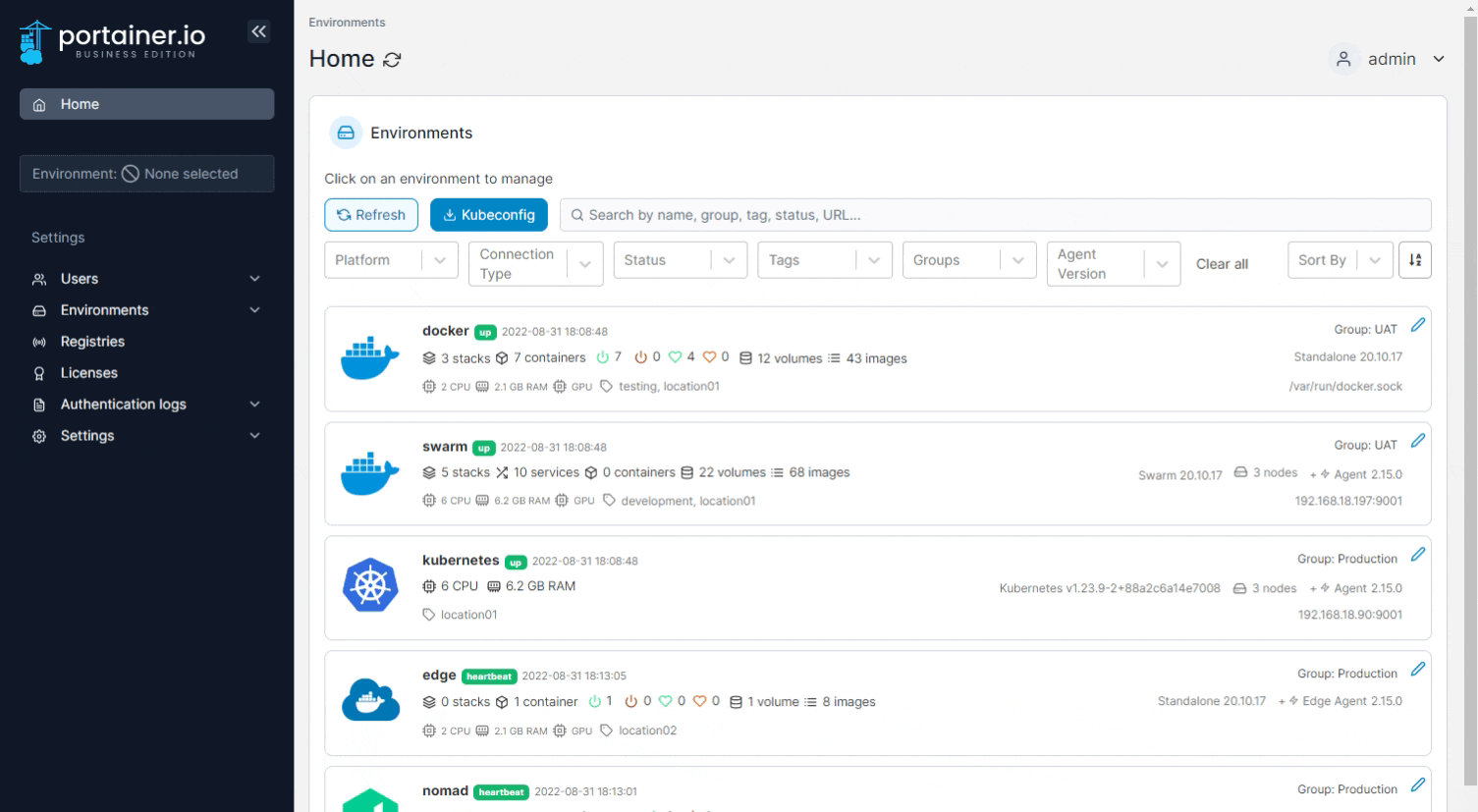Click the Authentication logs sidebar icon

click(x=39, y=406)
